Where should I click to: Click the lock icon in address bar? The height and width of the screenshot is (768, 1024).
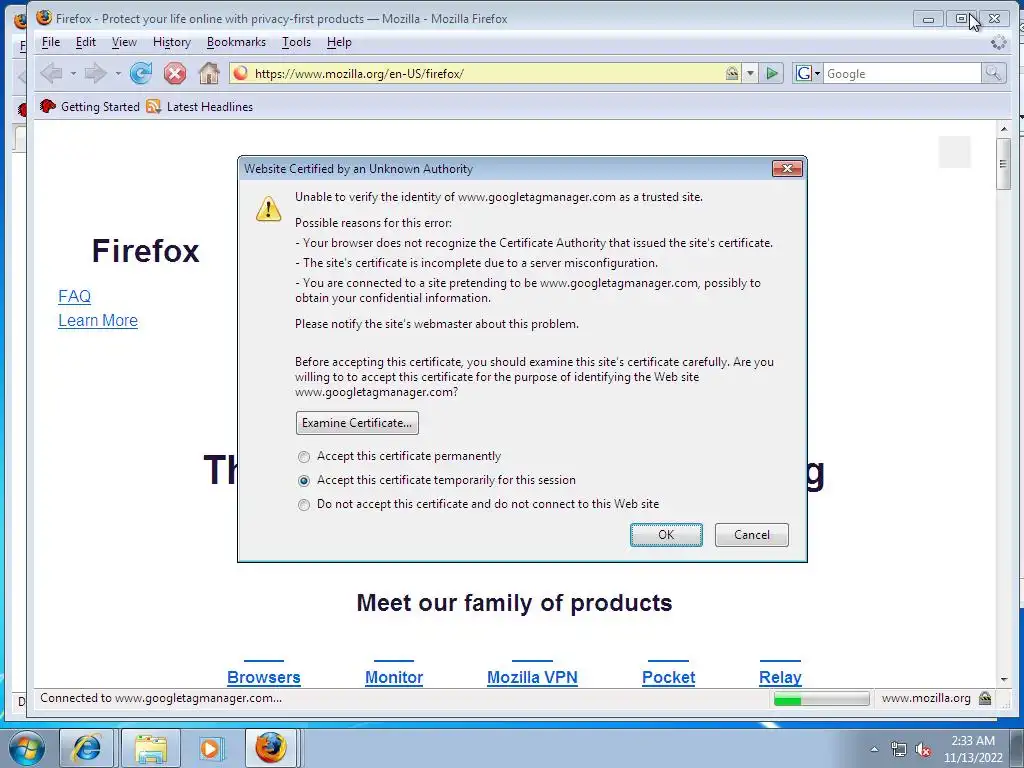click(x=732, y=73)
